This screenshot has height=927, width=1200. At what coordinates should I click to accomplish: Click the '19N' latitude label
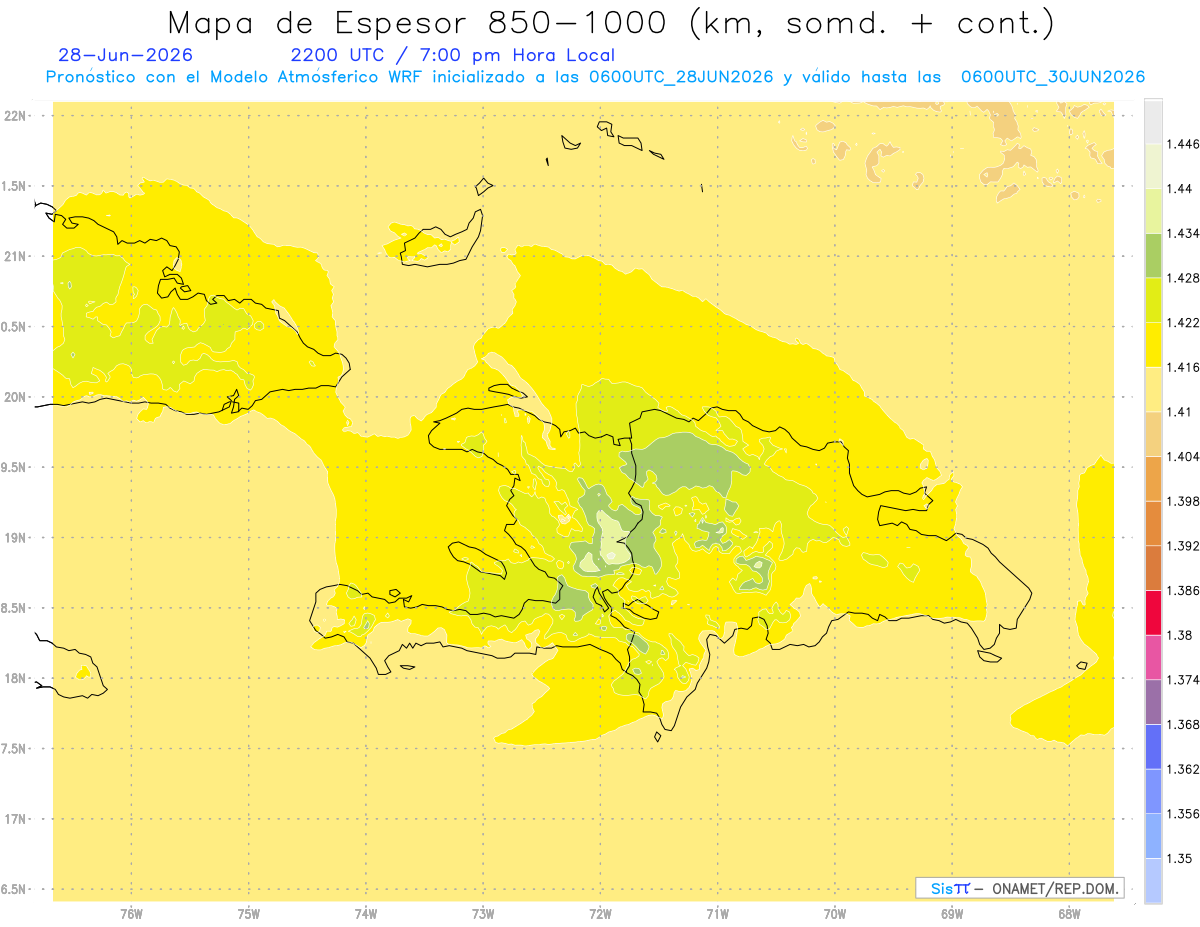[x=15, y=538]
